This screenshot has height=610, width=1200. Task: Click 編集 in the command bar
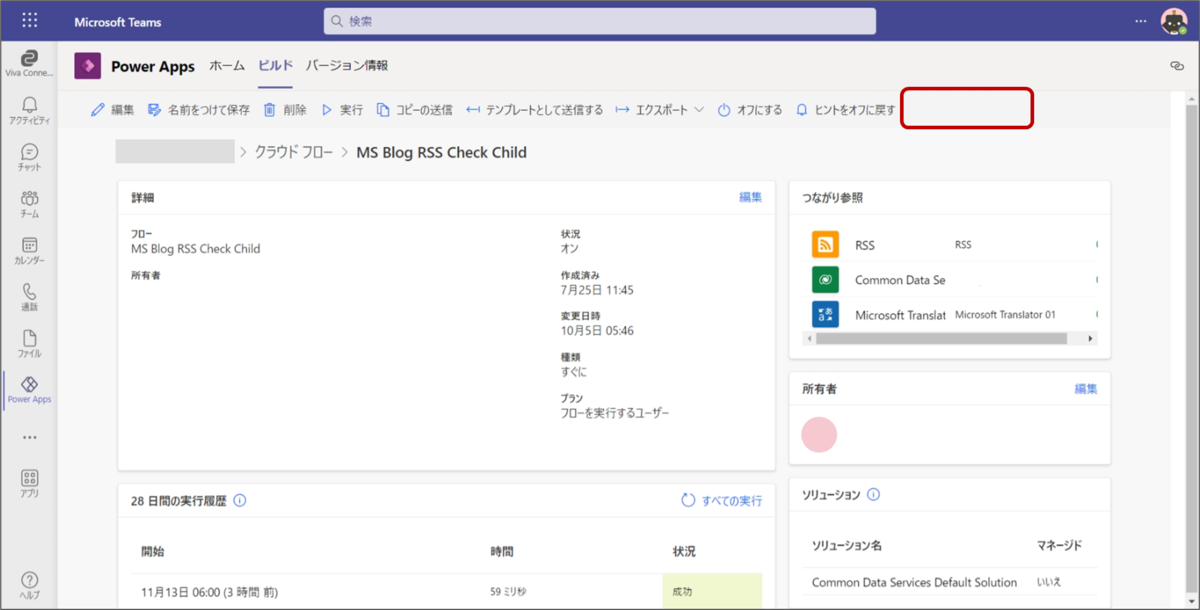[112, 110]
